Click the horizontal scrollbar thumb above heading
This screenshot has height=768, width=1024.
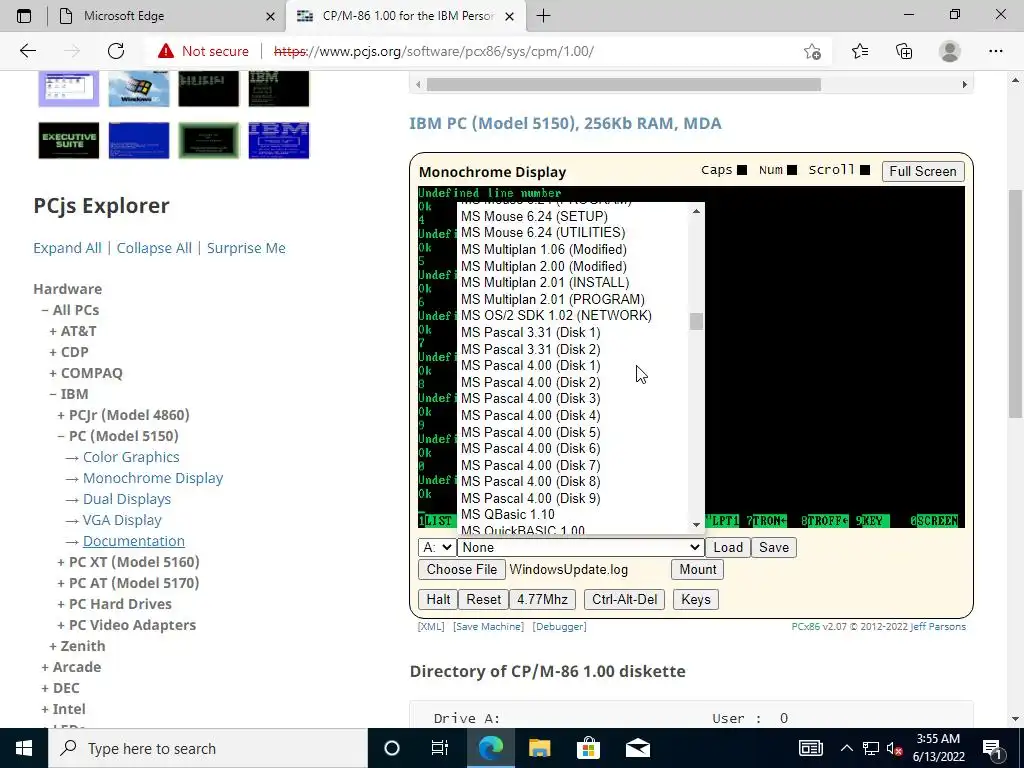click(x=624, y=84)
